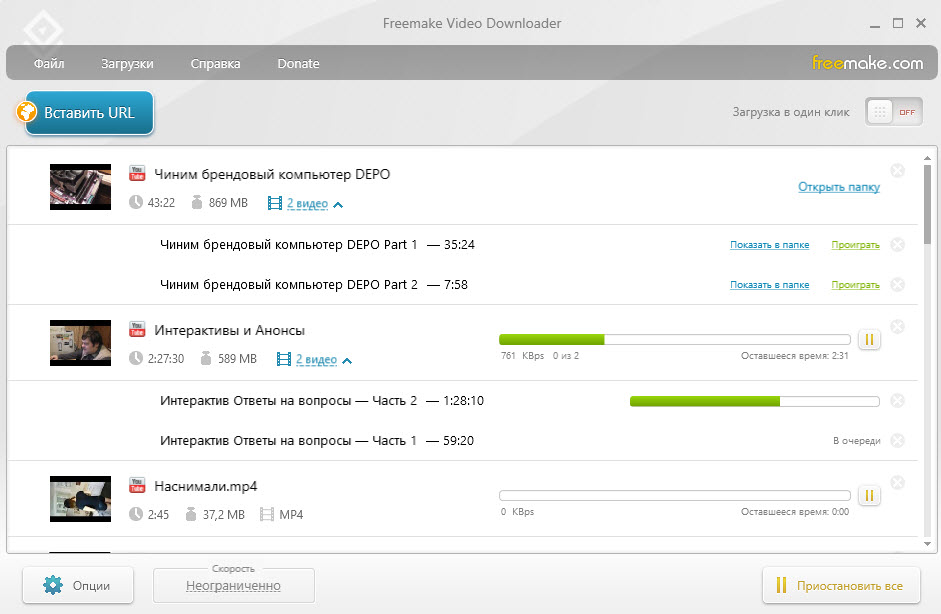Click Показать в папке for DEPO Part 1
Image resolution: width=941 pixels, height=614 pixels.
pyautogui.click(x=769, y=244)
